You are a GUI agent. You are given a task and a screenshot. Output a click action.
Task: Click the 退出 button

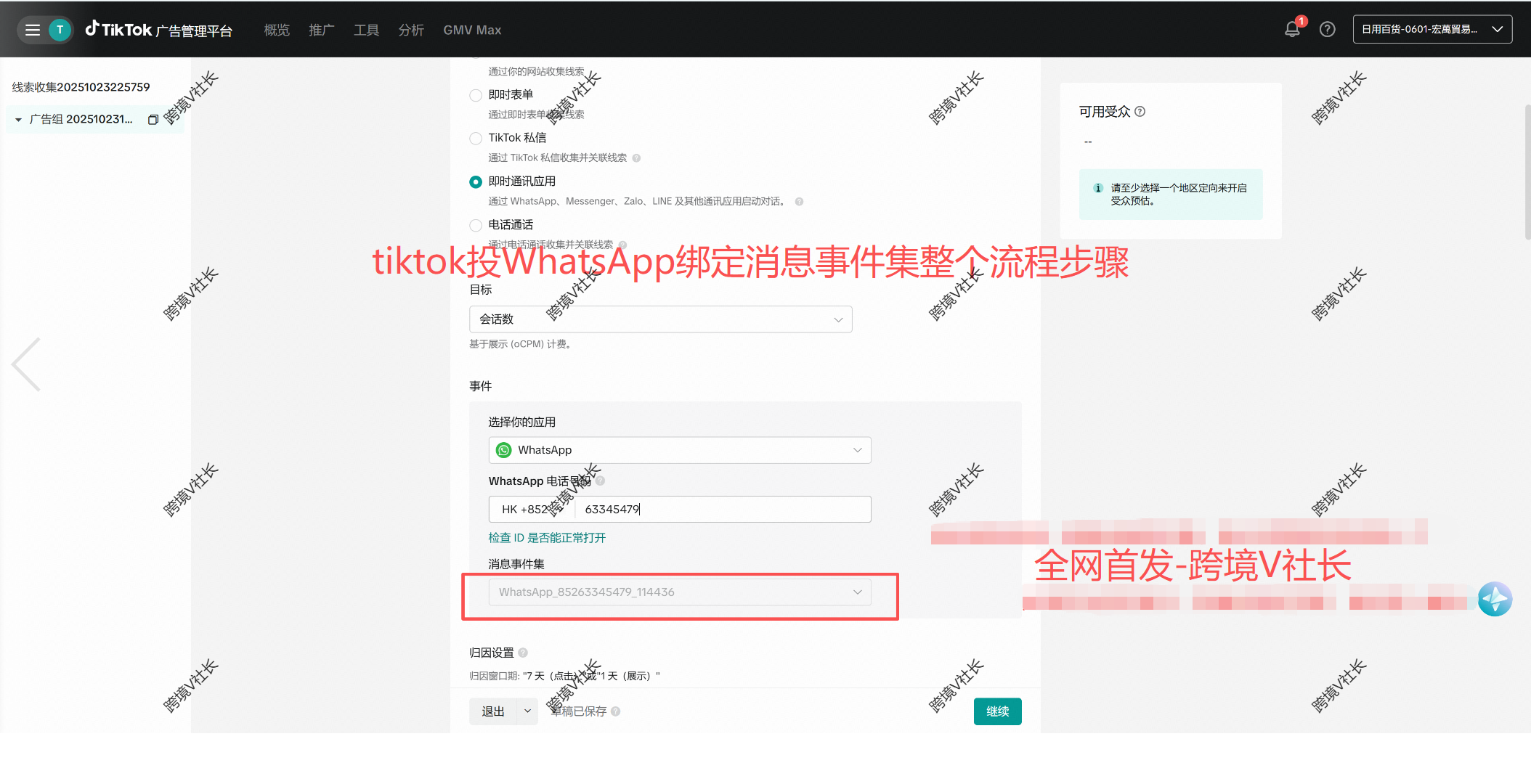click(x=493, y=711)
